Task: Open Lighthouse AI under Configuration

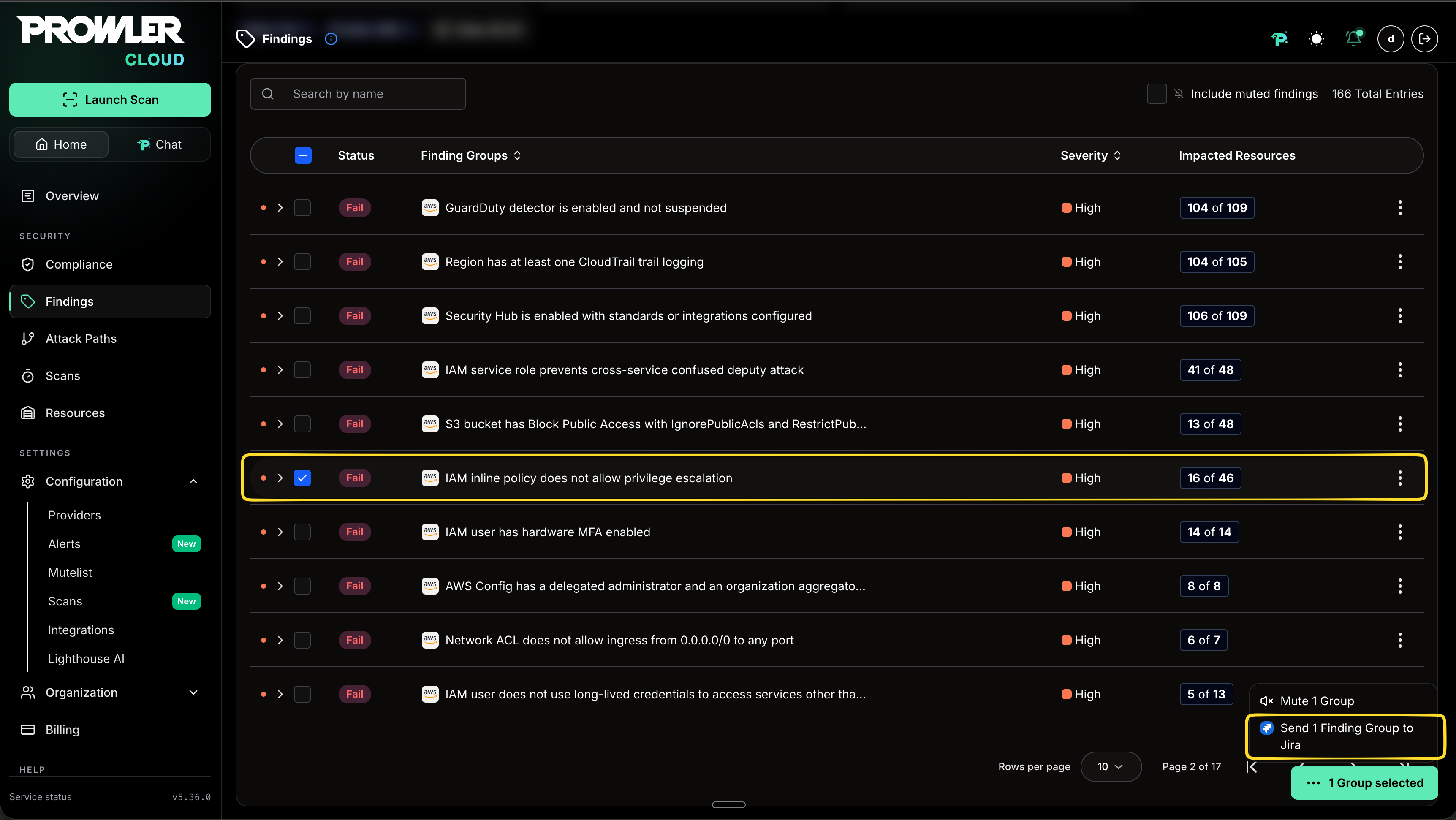Action: (x=86, y=659)
